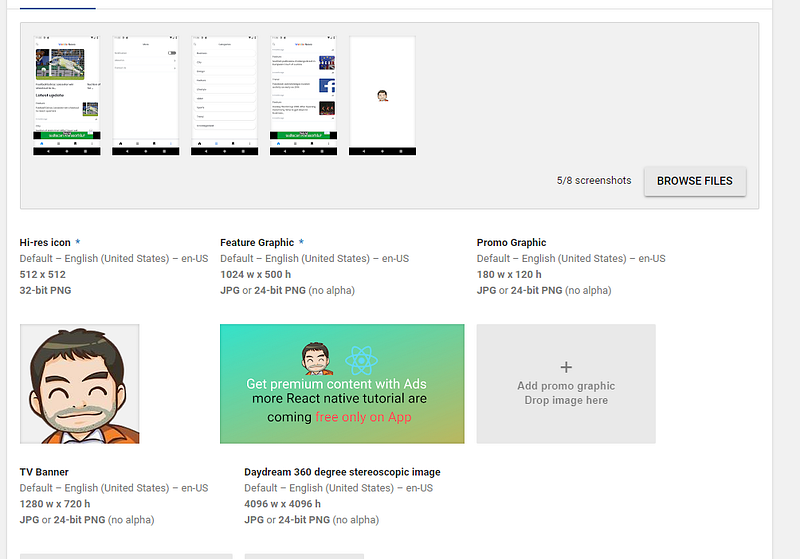Click the small avatar in feature graphic banner

pyautogui.click(x=316, y=358)
